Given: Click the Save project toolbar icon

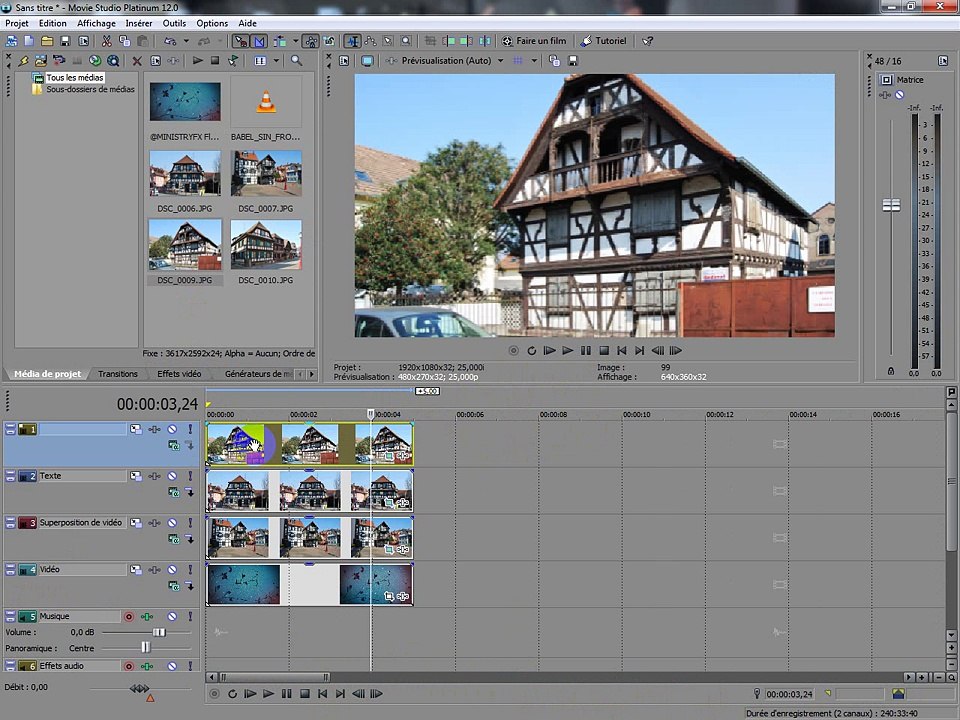Looking at the screenshot, I should coord(65,41).
